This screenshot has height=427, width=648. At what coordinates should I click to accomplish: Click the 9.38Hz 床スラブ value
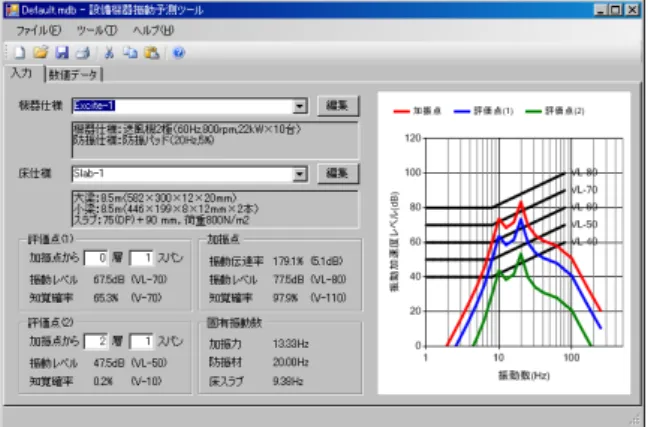point(288,381)
